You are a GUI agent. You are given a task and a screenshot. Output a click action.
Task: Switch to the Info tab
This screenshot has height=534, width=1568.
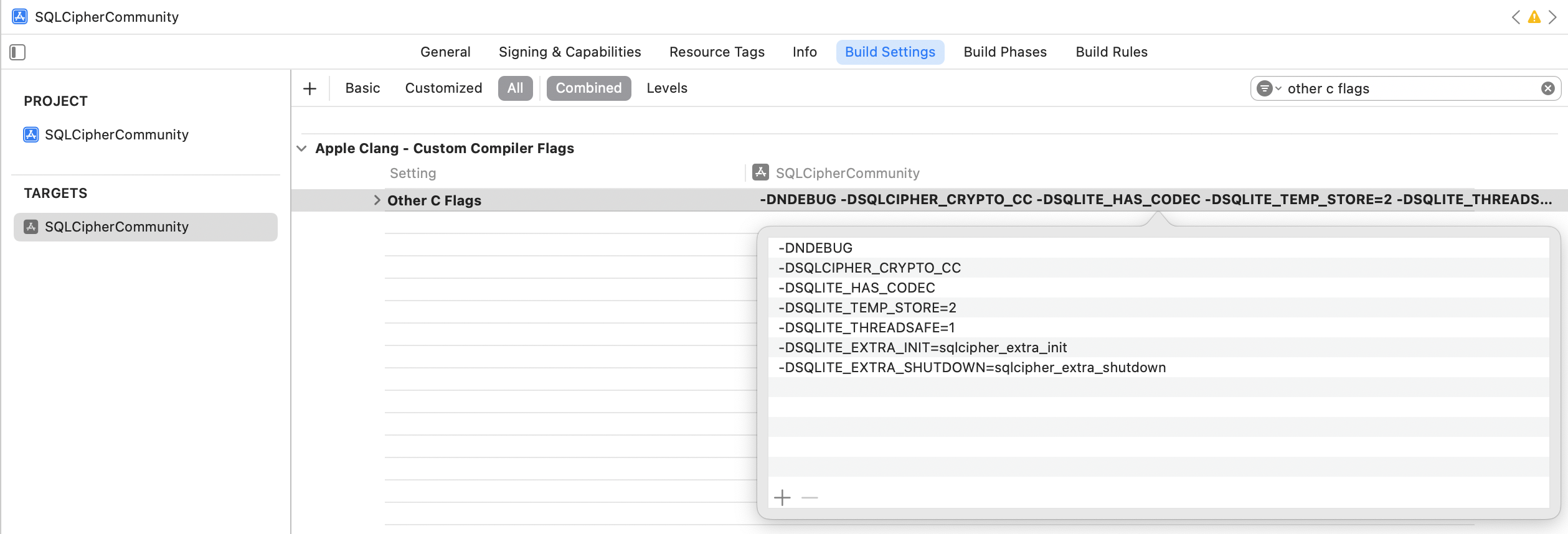(805, 52)
